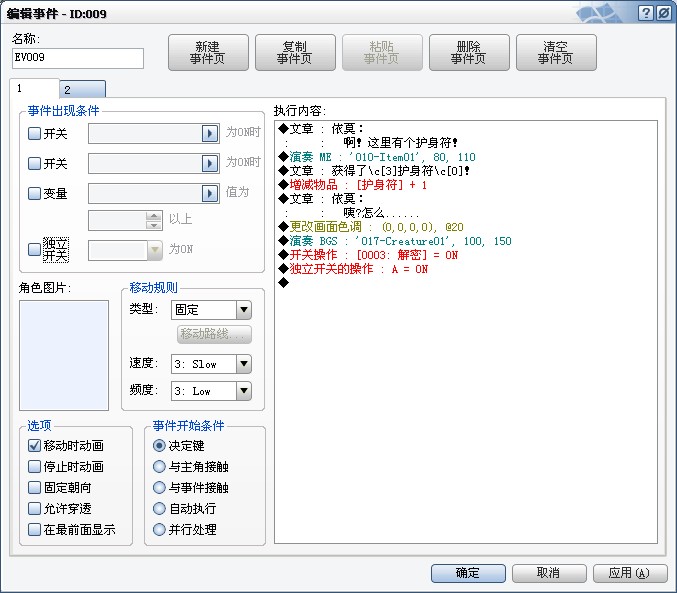Click 应用(A) apply button
Image resolution: width=677 pixels, height=593 pixels.
click(630, 573)
